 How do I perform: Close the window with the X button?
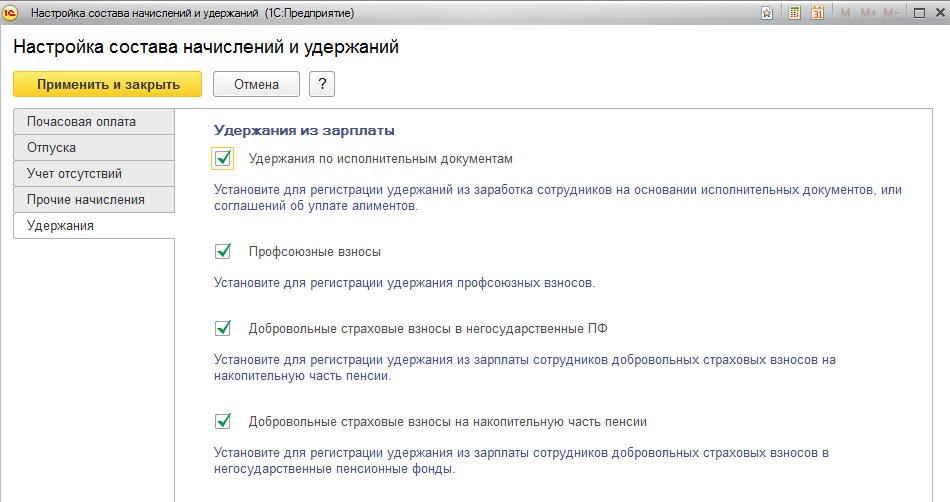click(x=940, y=13)
